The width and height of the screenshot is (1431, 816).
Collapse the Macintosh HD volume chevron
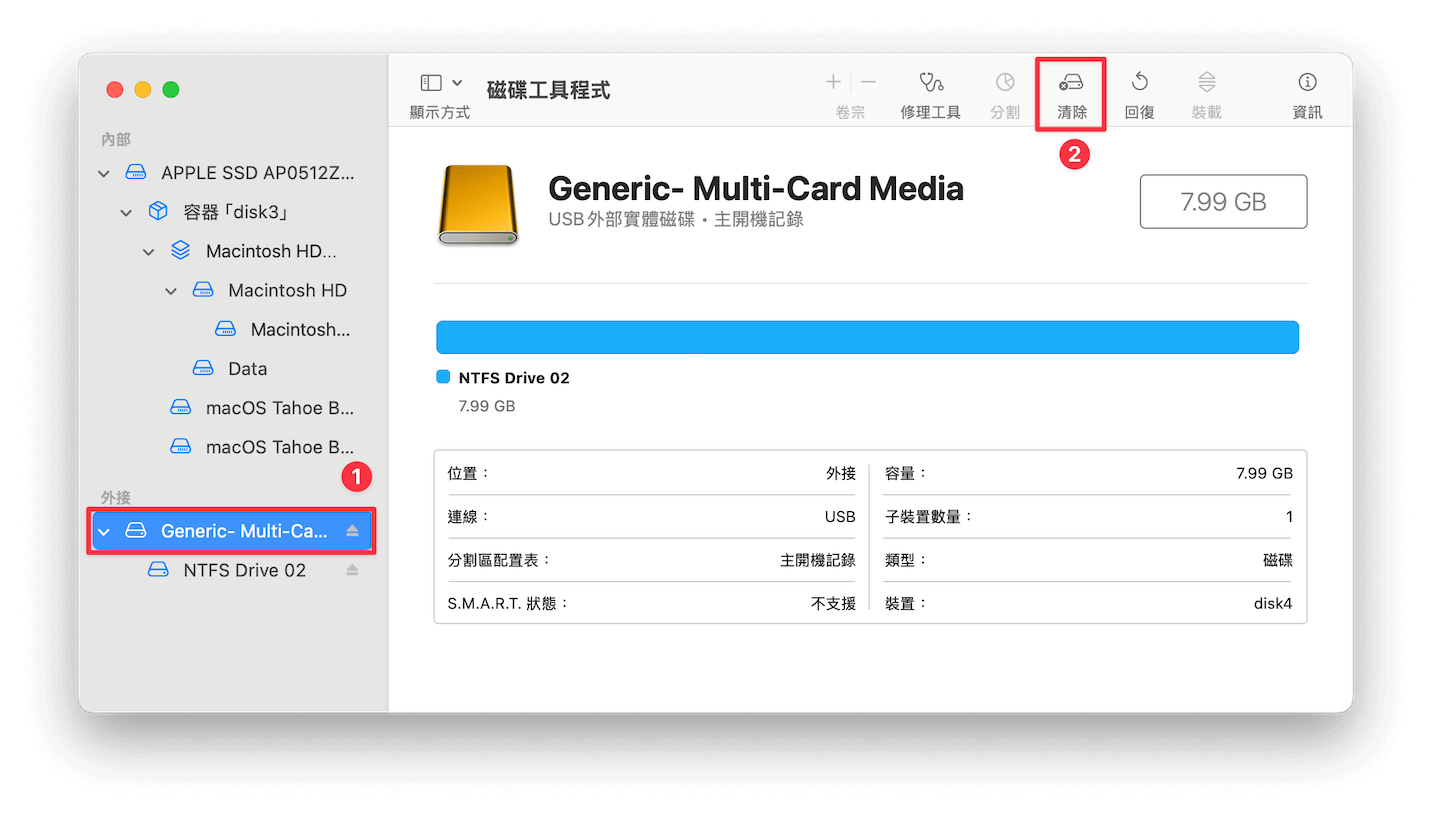point(171,291)
